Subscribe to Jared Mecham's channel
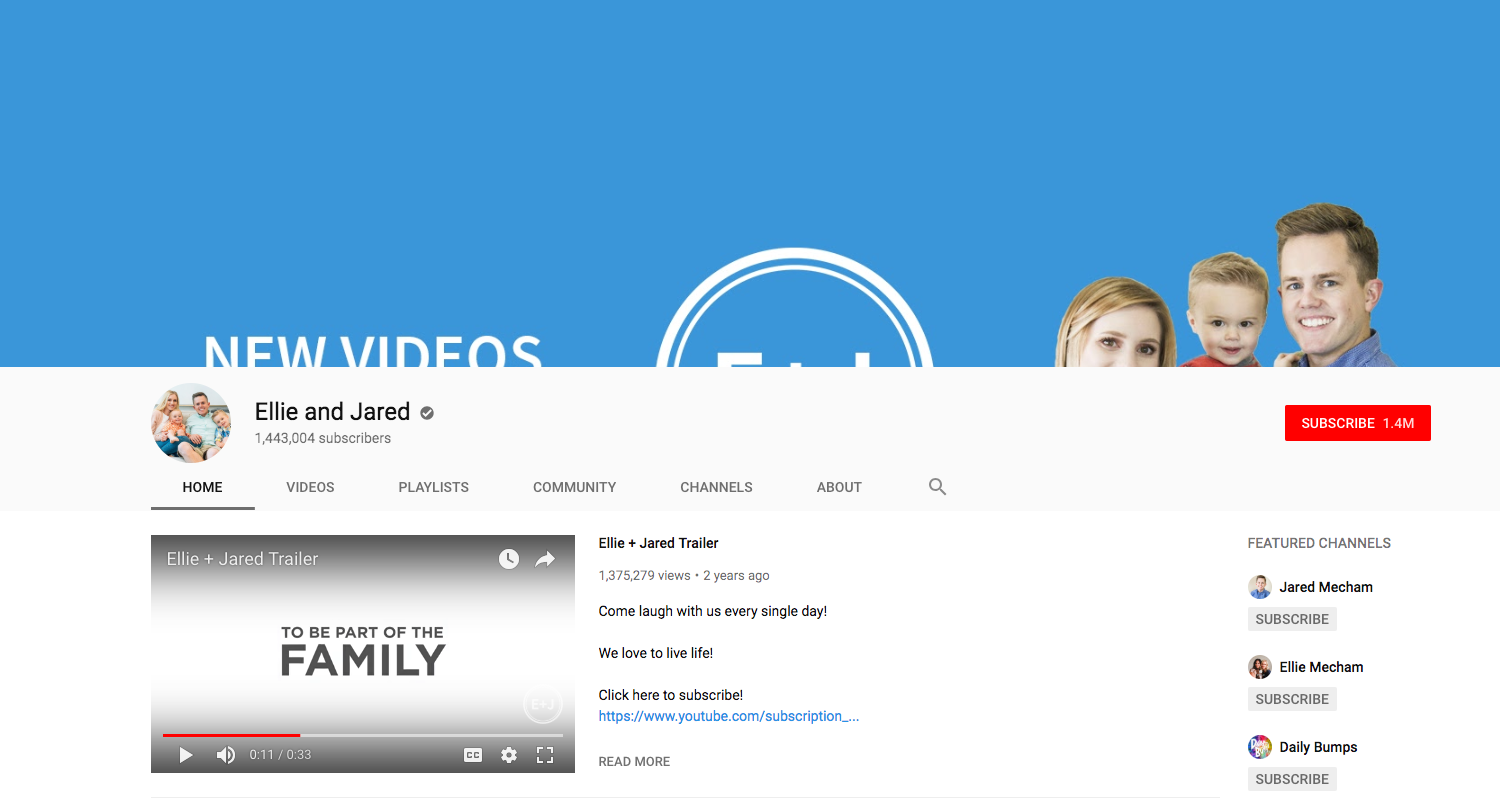This screenshot has width=1500, height=807. pos(1291,618)
